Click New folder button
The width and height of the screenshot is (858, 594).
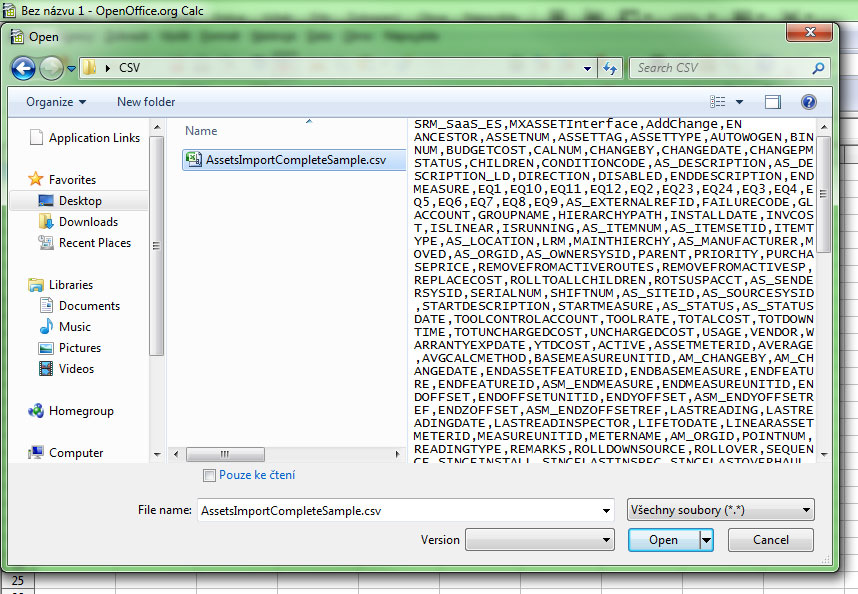pos(146,102)
